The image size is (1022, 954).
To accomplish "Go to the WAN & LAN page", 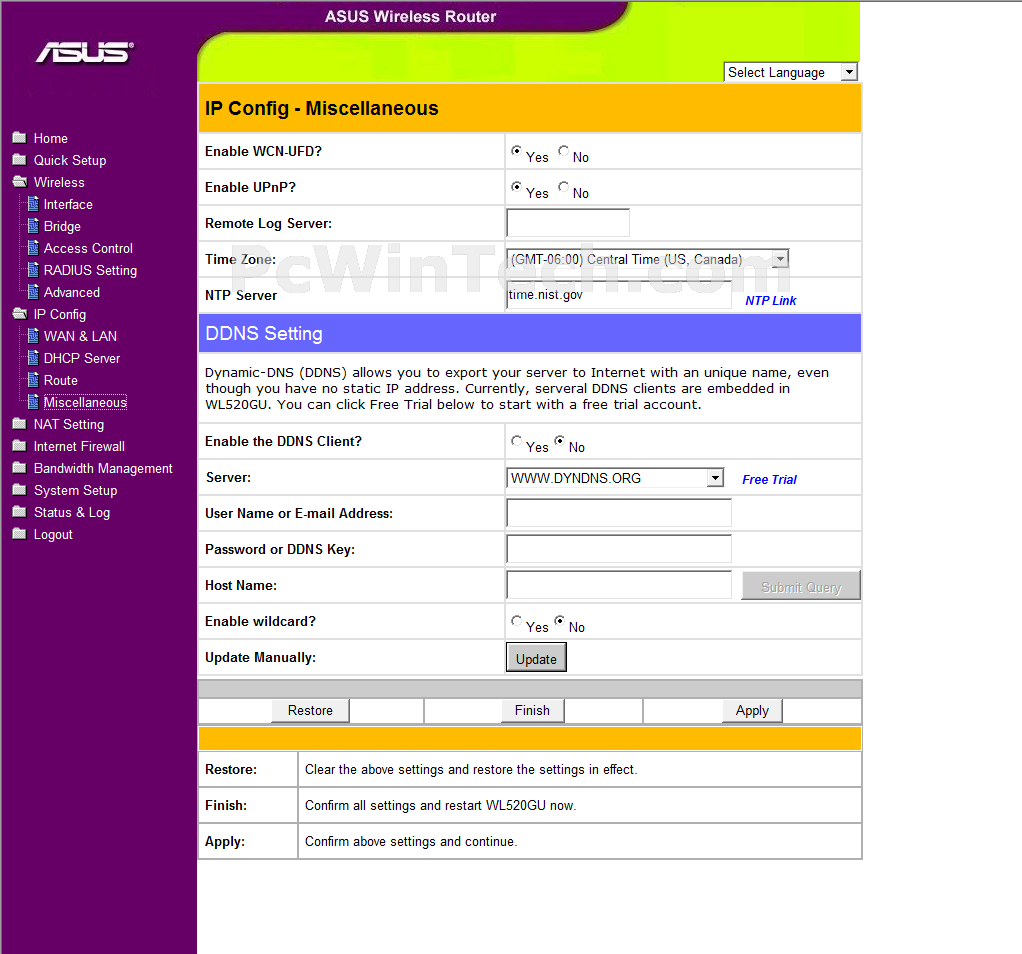I will [x=80, y=336].
